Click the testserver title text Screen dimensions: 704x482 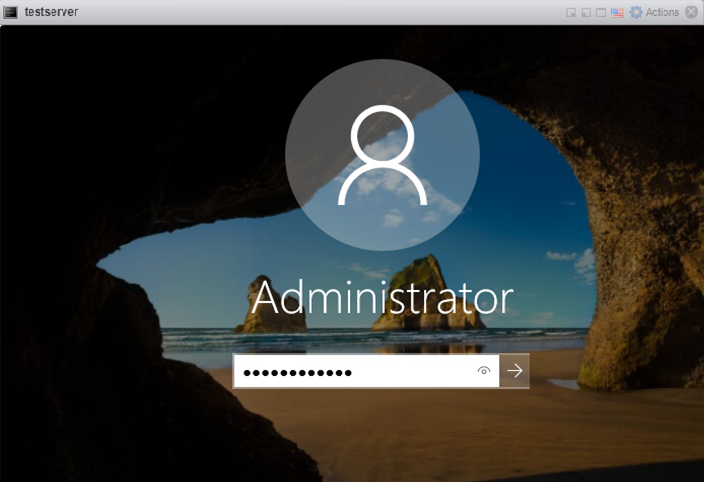pos(51,12)
